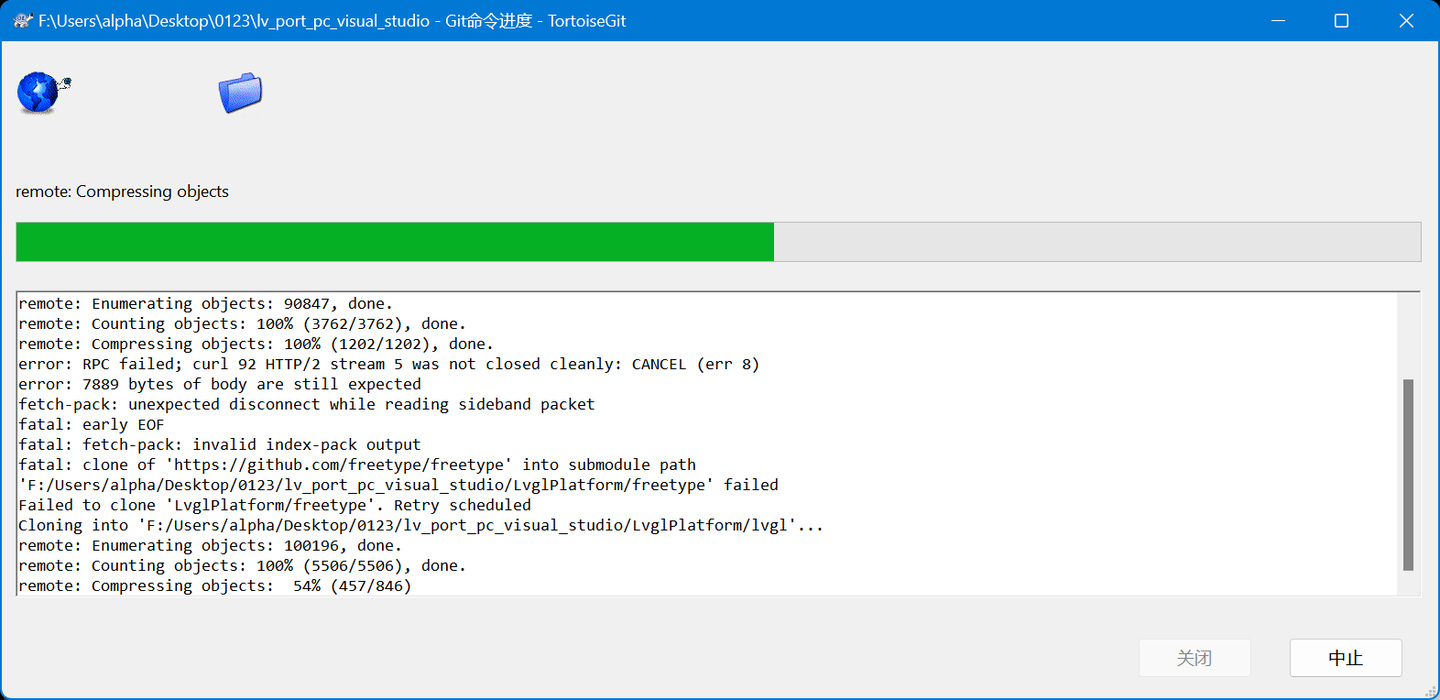This screenshot has width=1440, height=700.
Task: Click the 'fatal: early EOF' log line
Action: pos(91,424)
